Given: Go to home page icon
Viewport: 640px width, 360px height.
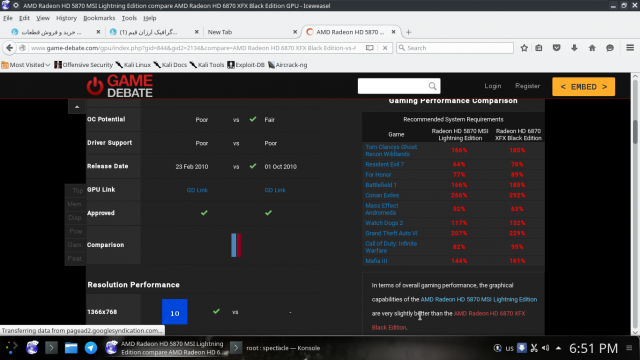Looking at the screenshot, I should click(x=592, y=48).
